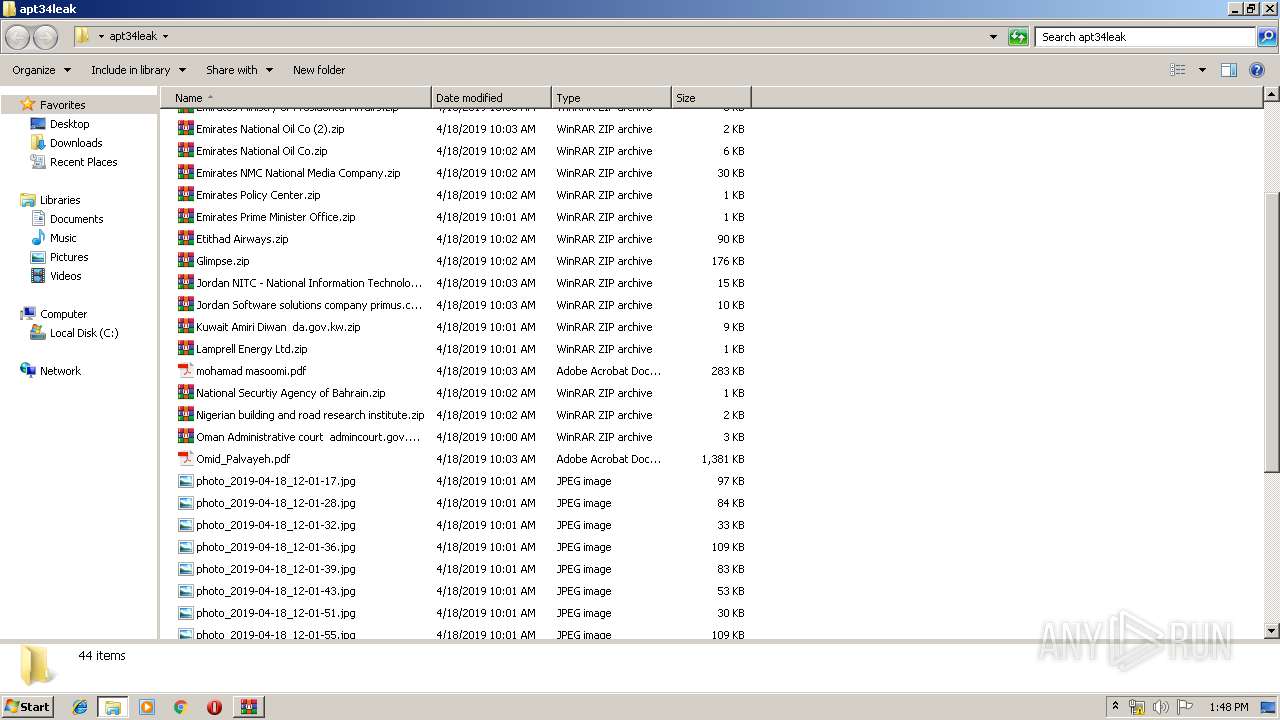
Task: Select Emirates National Oil Co (2).zip icon
Action: (x=186, y=129)
